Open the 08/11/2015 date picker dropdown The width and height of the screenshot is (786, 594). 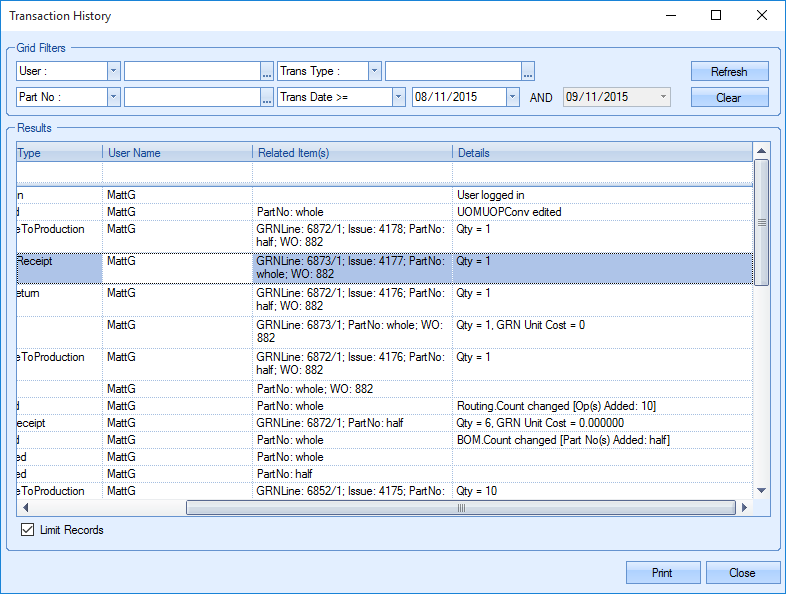513,97
